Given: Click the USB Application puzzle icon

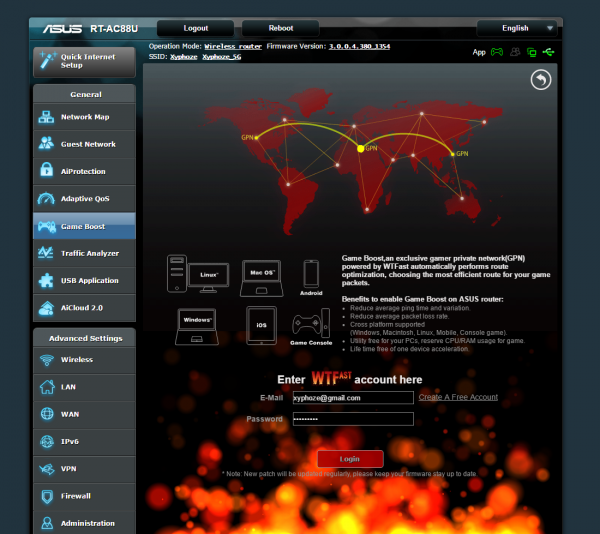Looking at the screenshot, I should pyautogui.click(x=46, y=280).
